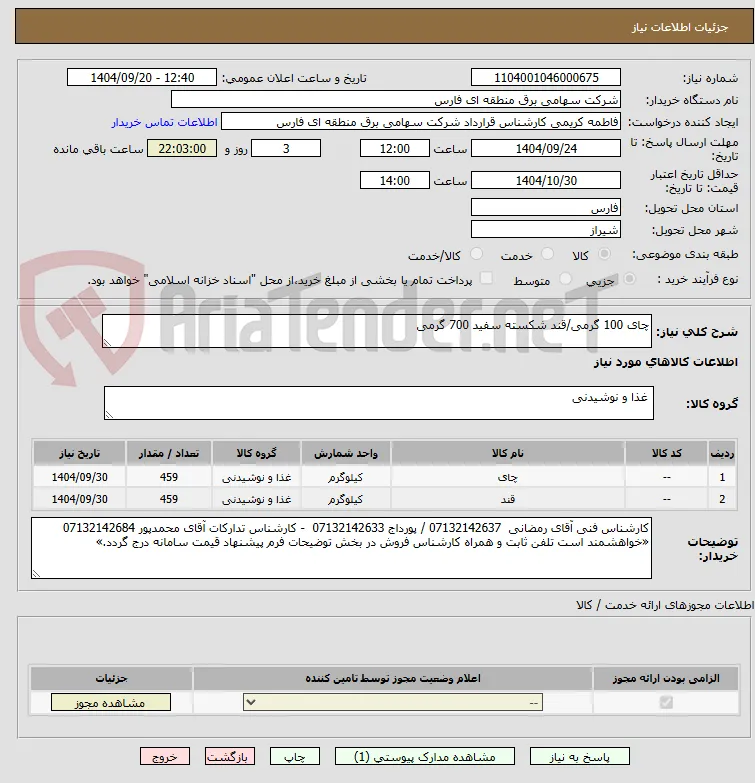This screenshot has height=783, width=755.
Task: Click the response deadline date 1404/09/24
Action: point(546,148)
